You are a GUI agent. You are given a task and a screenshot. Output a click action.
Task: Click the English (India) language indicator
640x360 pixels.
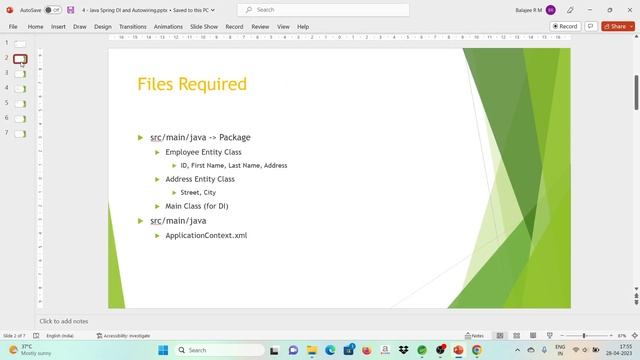(x=60, y=336)
